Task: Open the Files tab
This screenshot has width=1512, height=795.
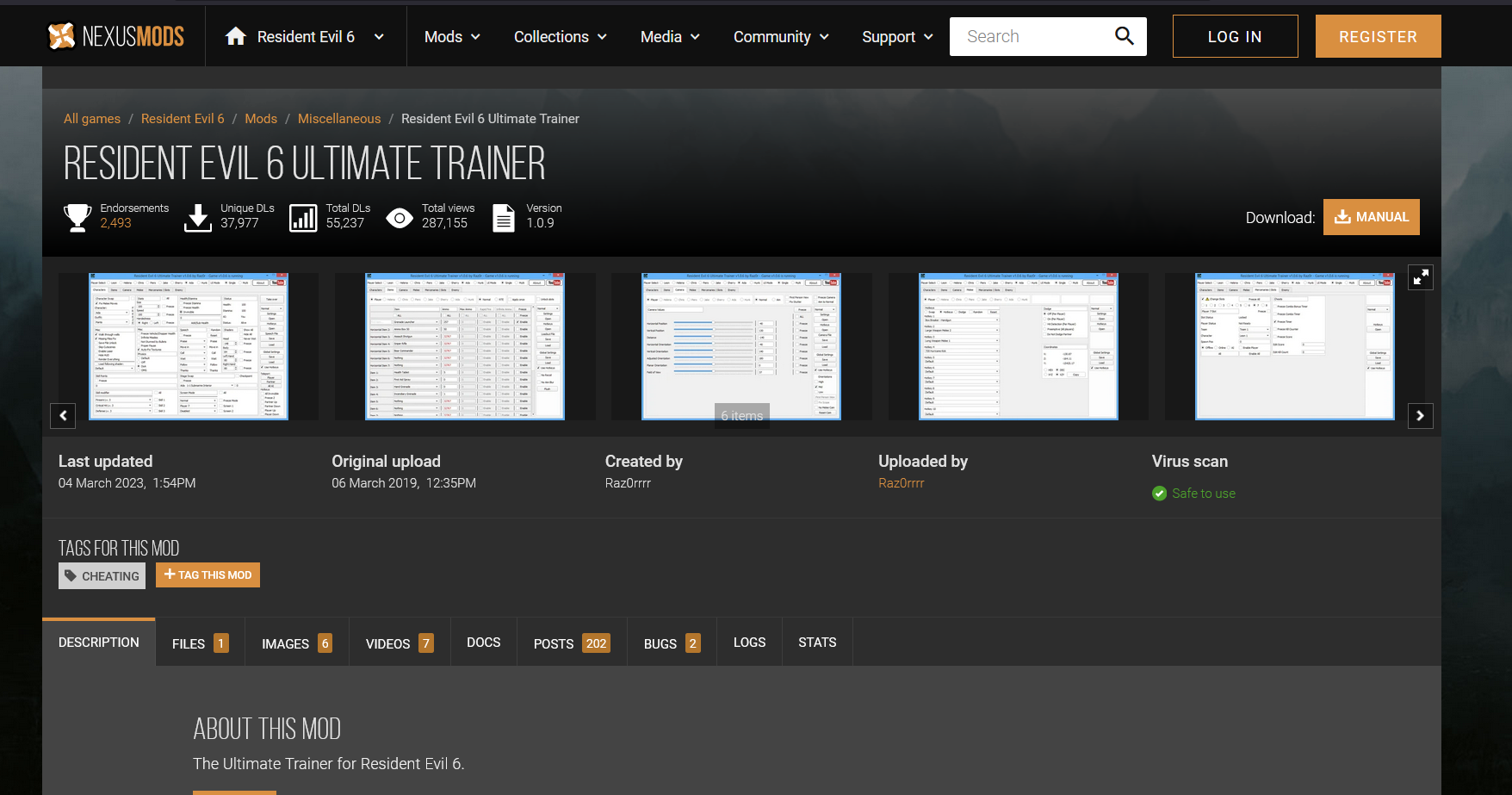Action: (x=201, y=643)
